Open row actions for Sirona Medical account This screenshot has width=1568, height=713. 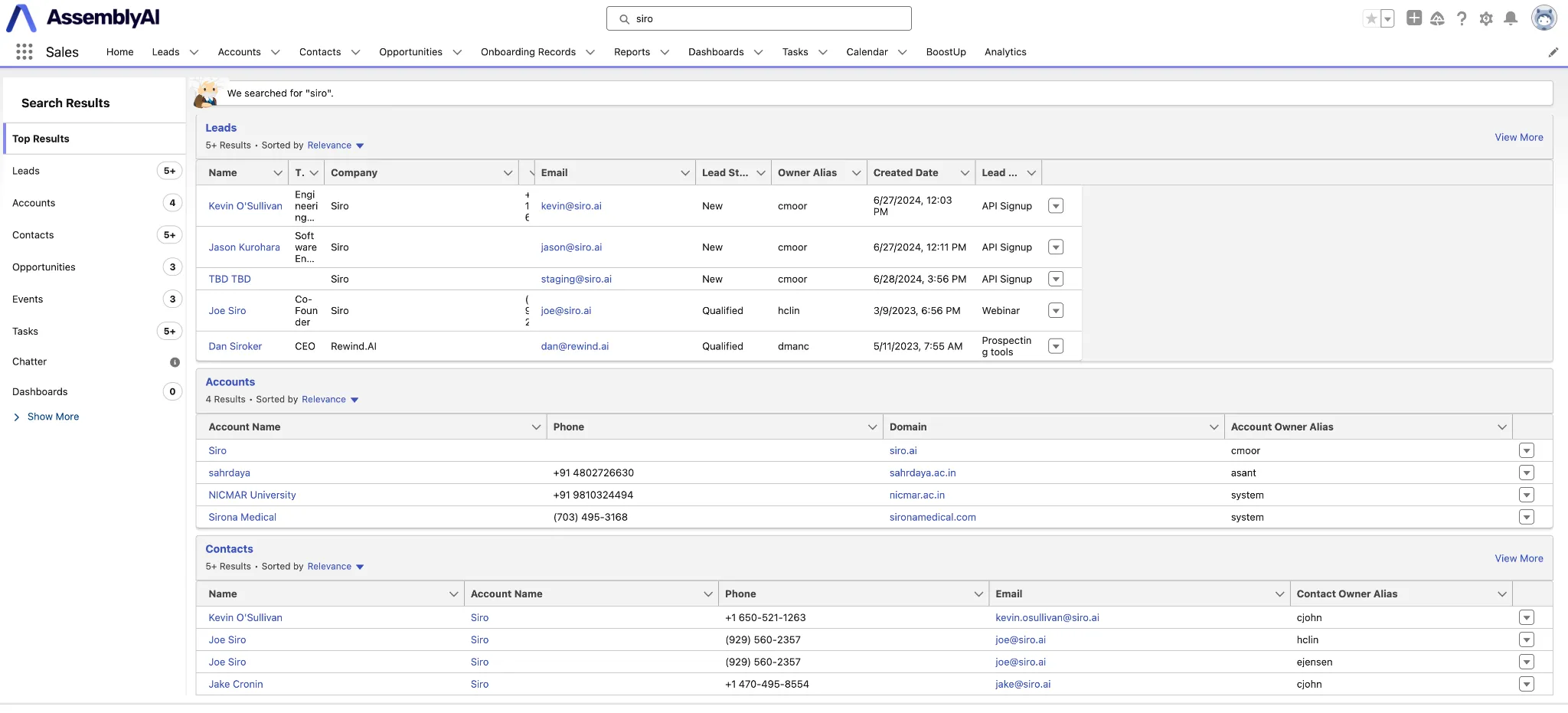tap(1526, 517)
